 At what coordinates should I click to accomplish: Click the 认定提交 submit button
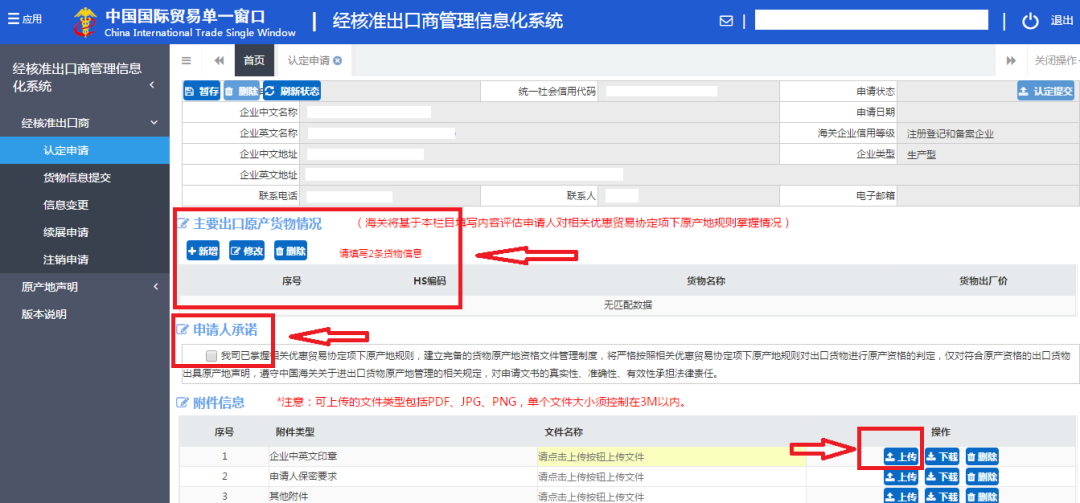(1045, 91)
